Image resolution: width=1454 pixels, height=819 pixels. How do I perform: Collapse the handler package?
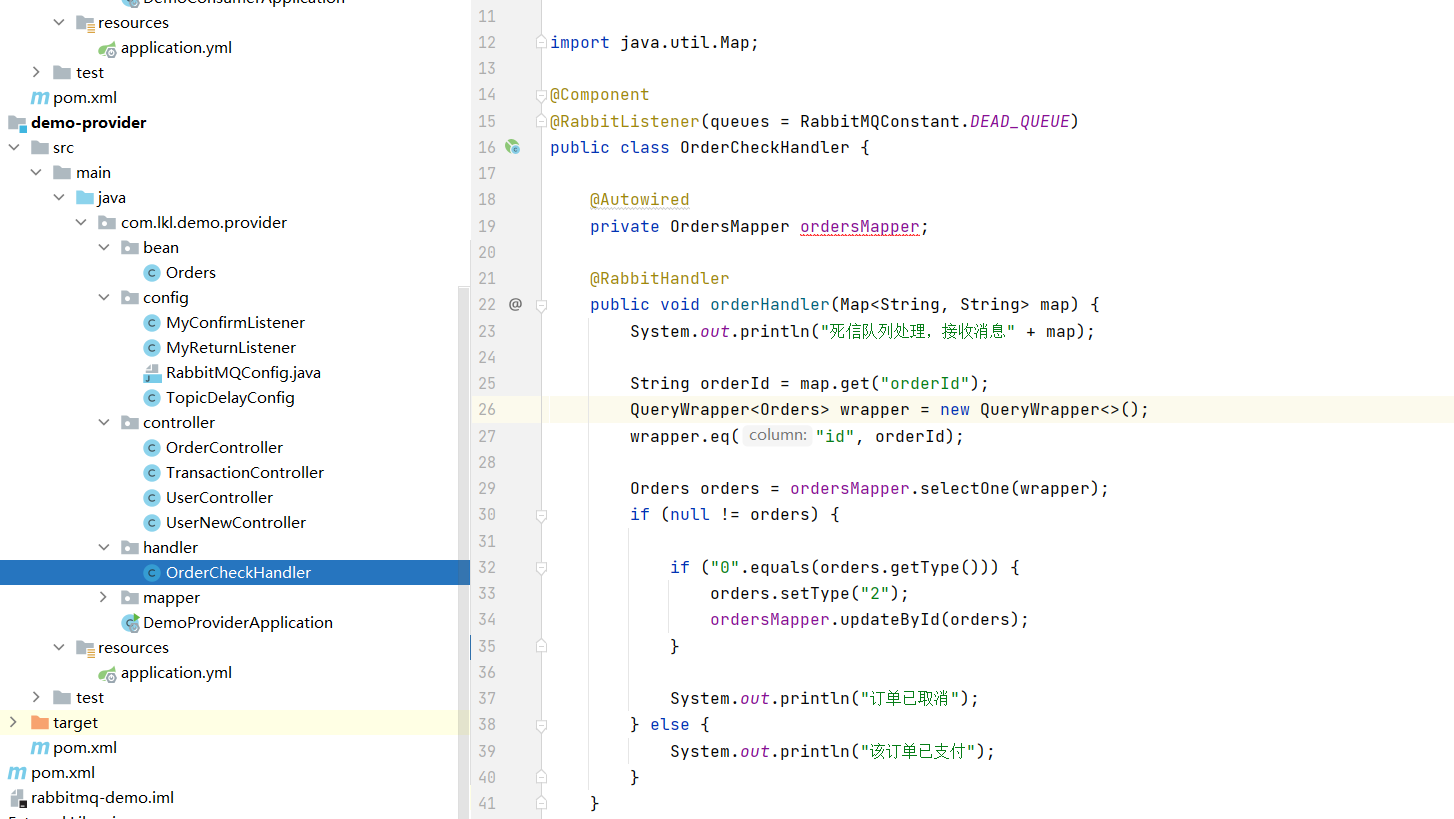tap(103, 548)
